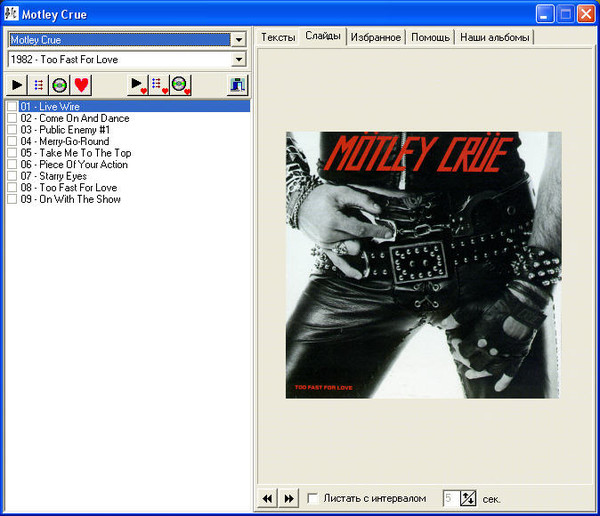Click the playlist list icon button

(38, 85)
